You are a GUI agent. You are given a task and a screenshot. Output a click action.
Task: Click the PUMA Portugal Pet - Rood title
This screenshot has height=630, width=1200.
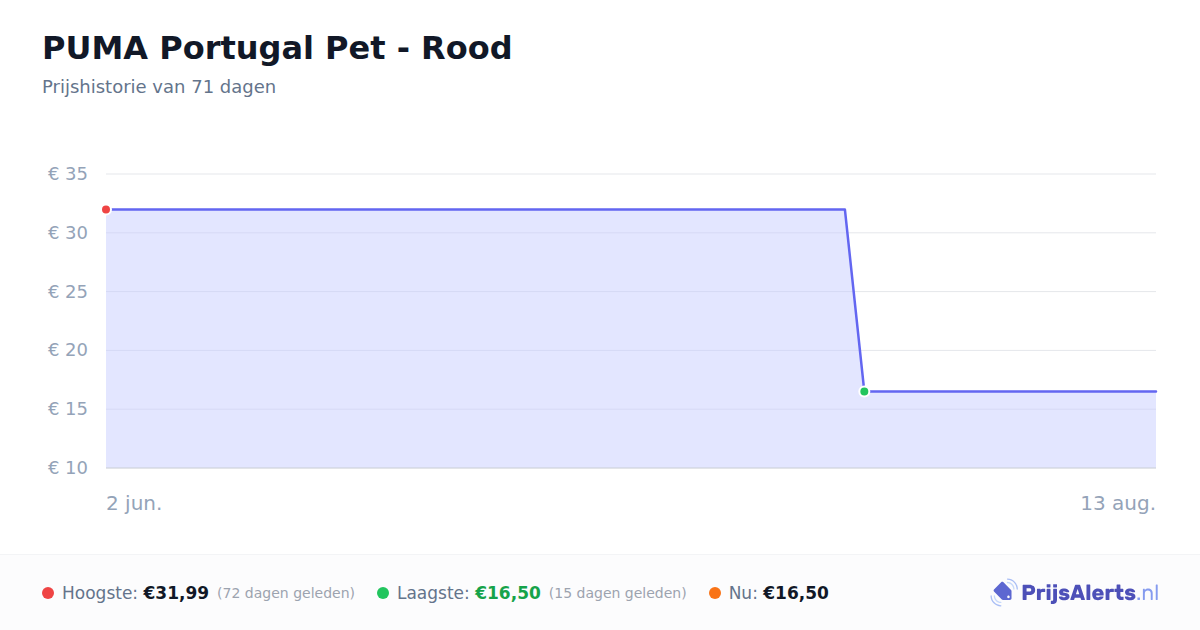tap(277, 48)
